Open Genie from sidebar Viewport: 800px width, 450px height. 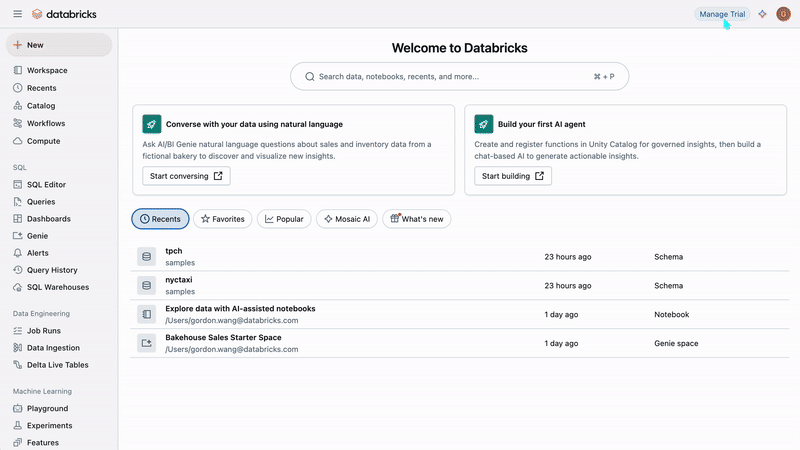(38, 236)
